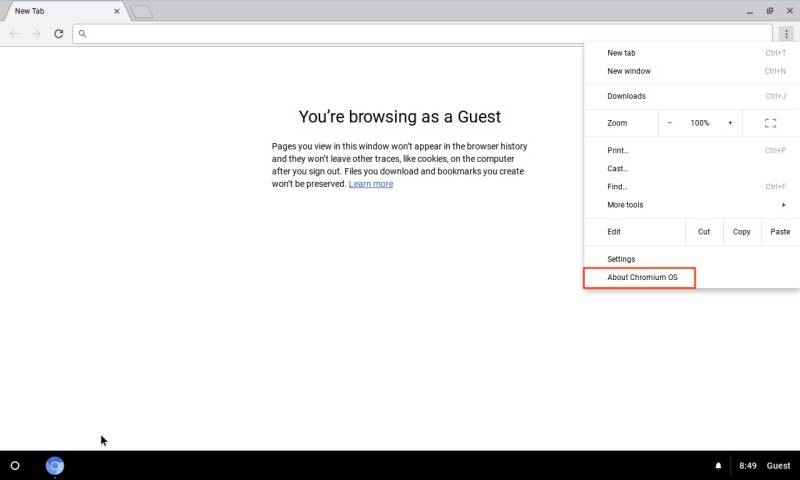
Task: Click the new tab button beside tab
Action: [142, 12]
